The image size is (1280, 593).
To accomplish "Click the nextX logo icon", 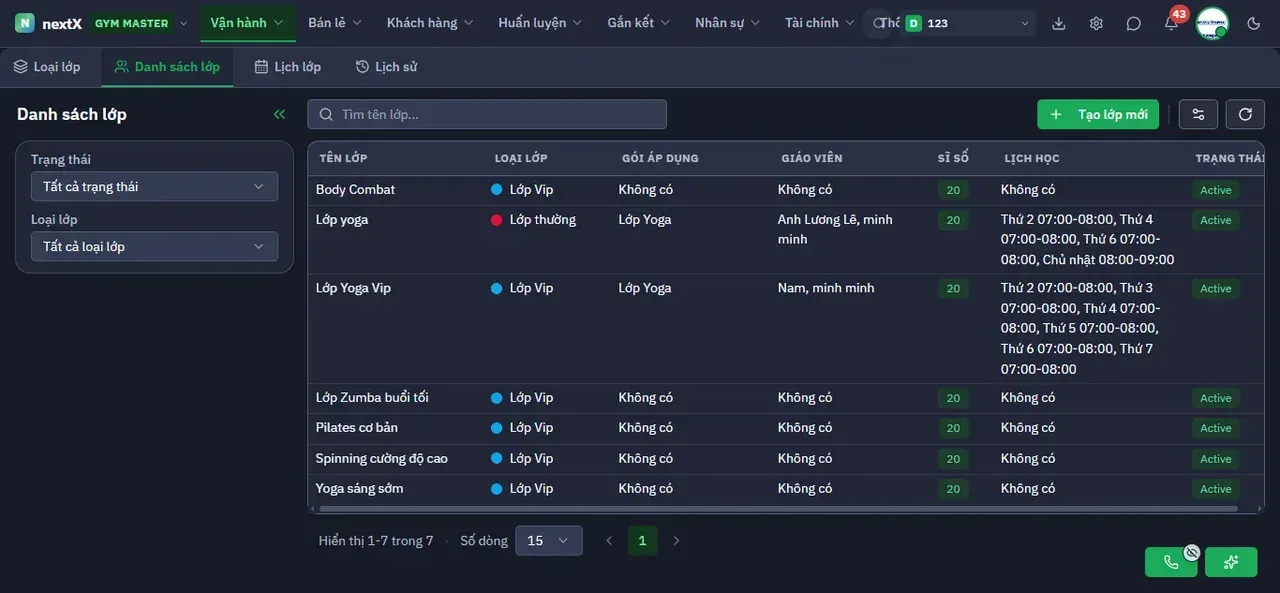I will (x=25, y=23).
